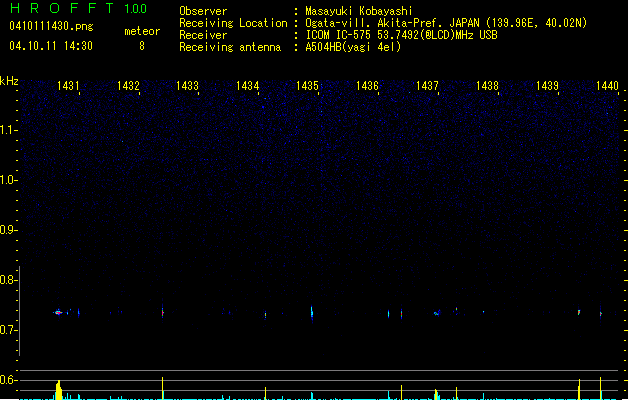Select the Ogata-vill. Akita-Pref. JAPAN location text
629x400 pixels.
pyautogui.click(x=446, y=23)
